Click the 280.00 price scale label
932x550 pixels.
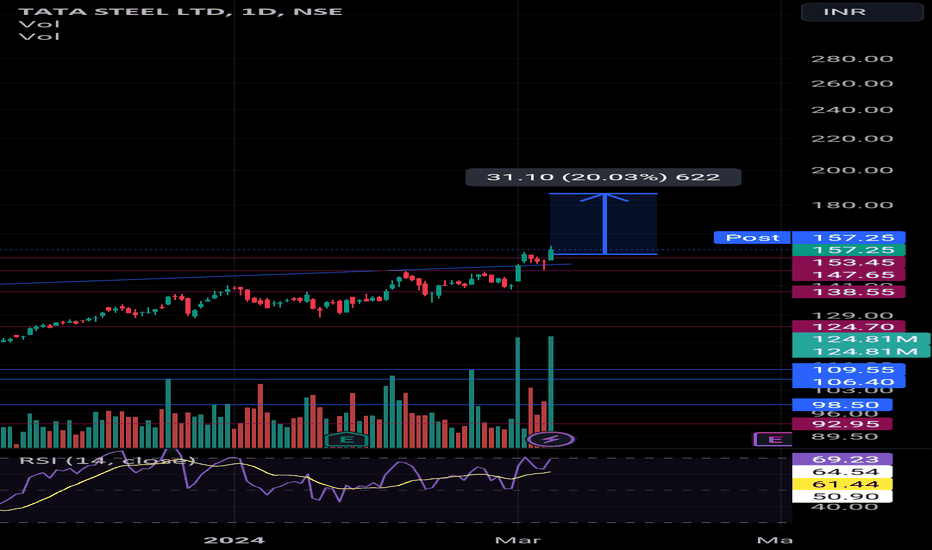coord(852,59)
